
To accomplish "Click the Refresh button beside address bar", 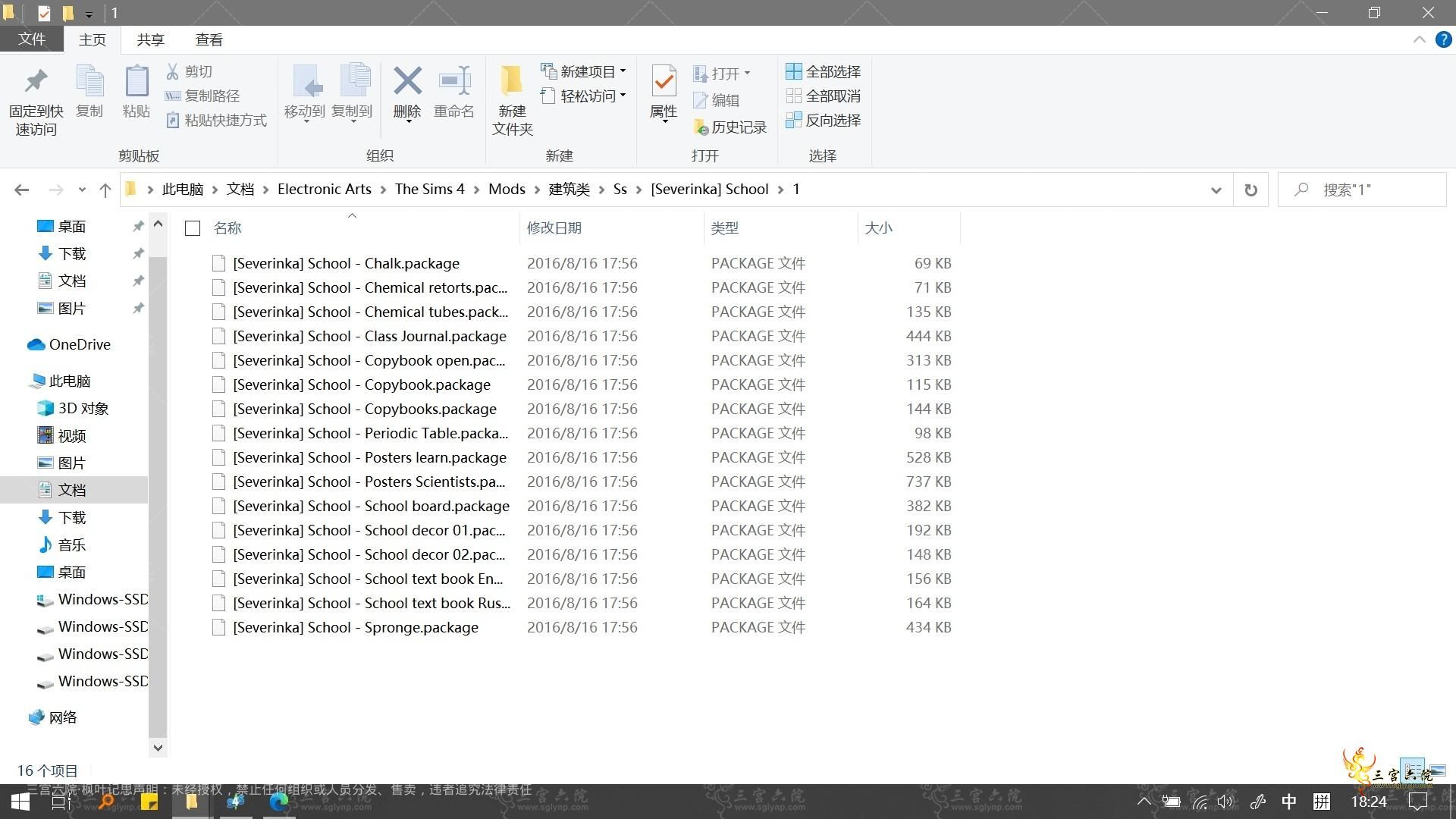I will [1251, 190].
